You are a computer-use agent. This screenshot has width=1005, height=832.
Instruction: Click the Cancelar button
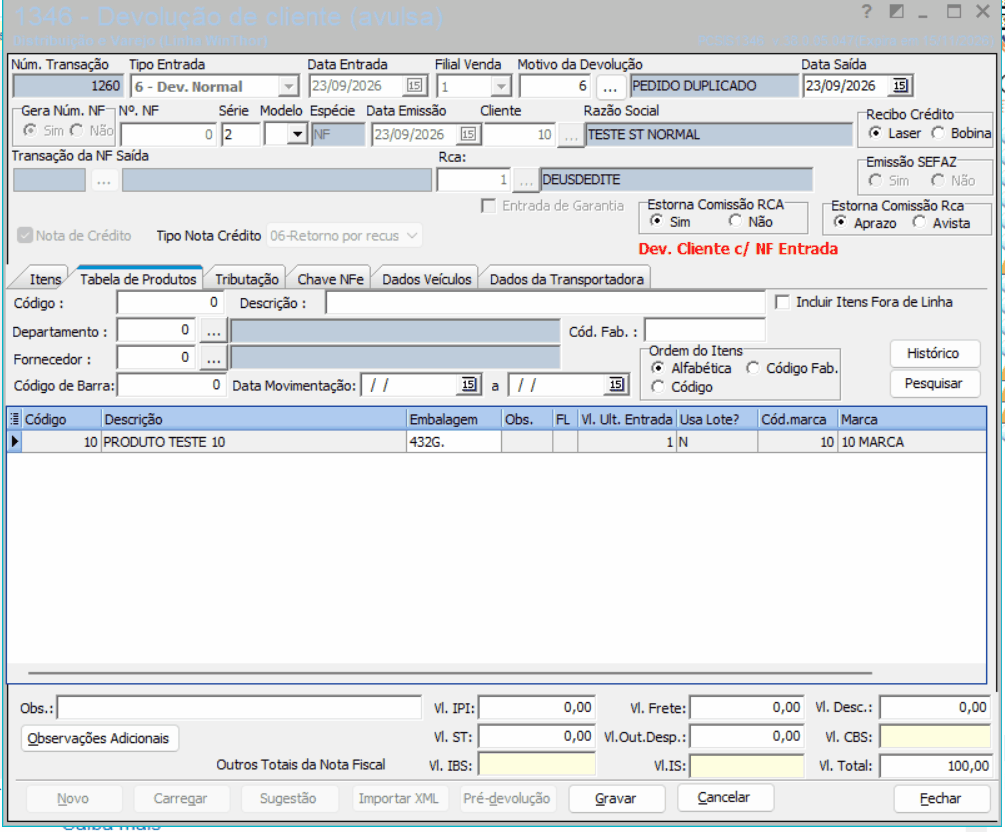(x=724, y=797)
